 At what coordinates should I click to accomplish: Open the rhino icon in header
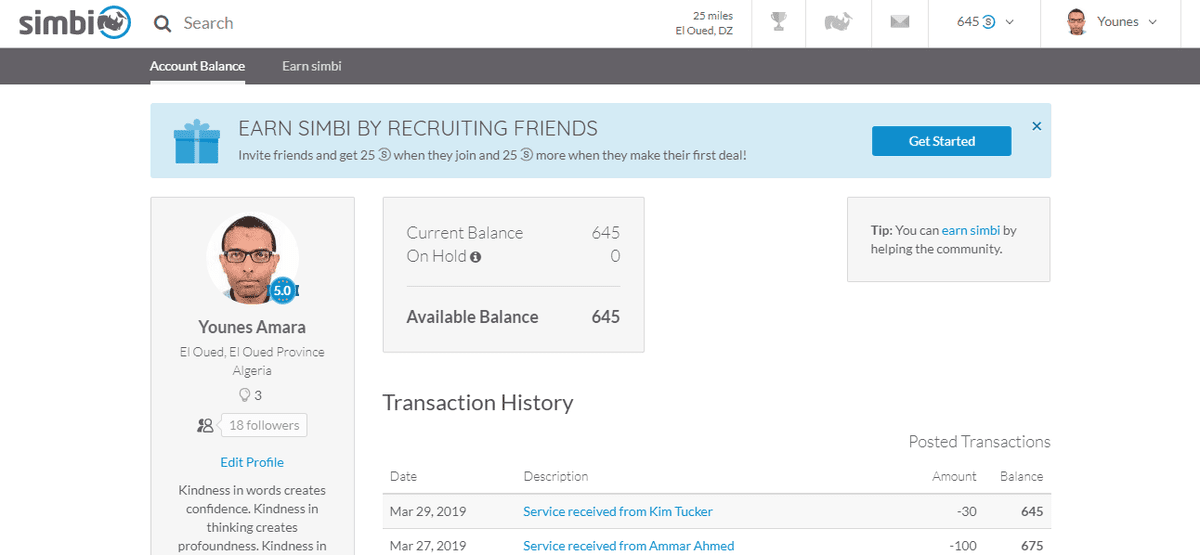(838, 23)
